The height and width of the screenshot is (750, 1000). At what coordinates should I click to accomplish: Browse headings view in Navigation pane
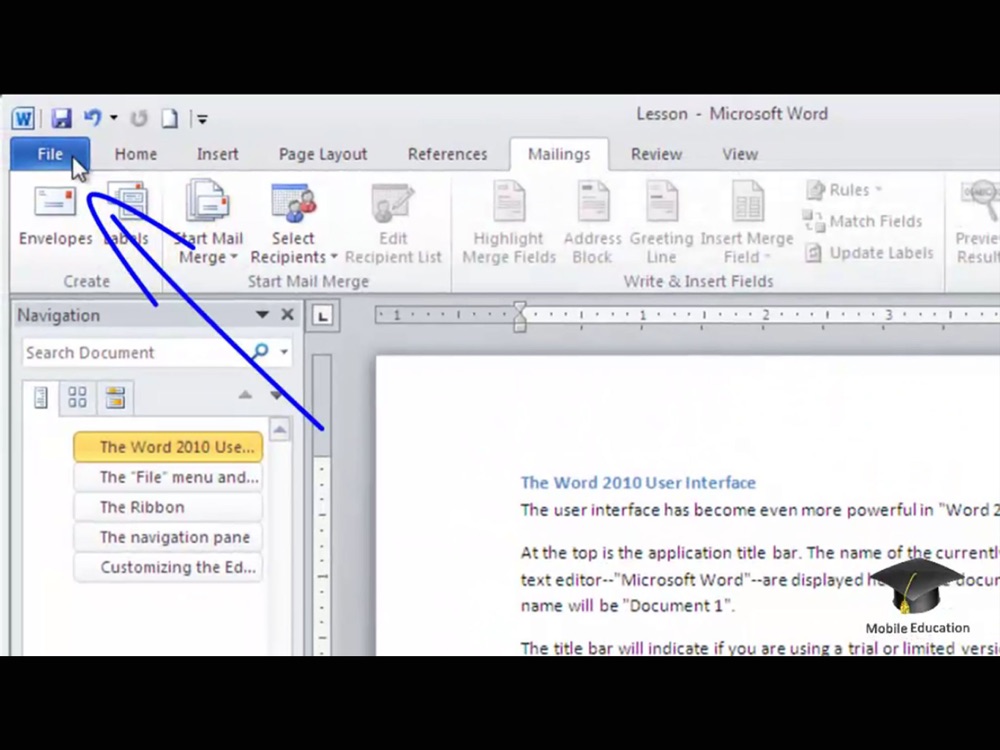[41, 397]
